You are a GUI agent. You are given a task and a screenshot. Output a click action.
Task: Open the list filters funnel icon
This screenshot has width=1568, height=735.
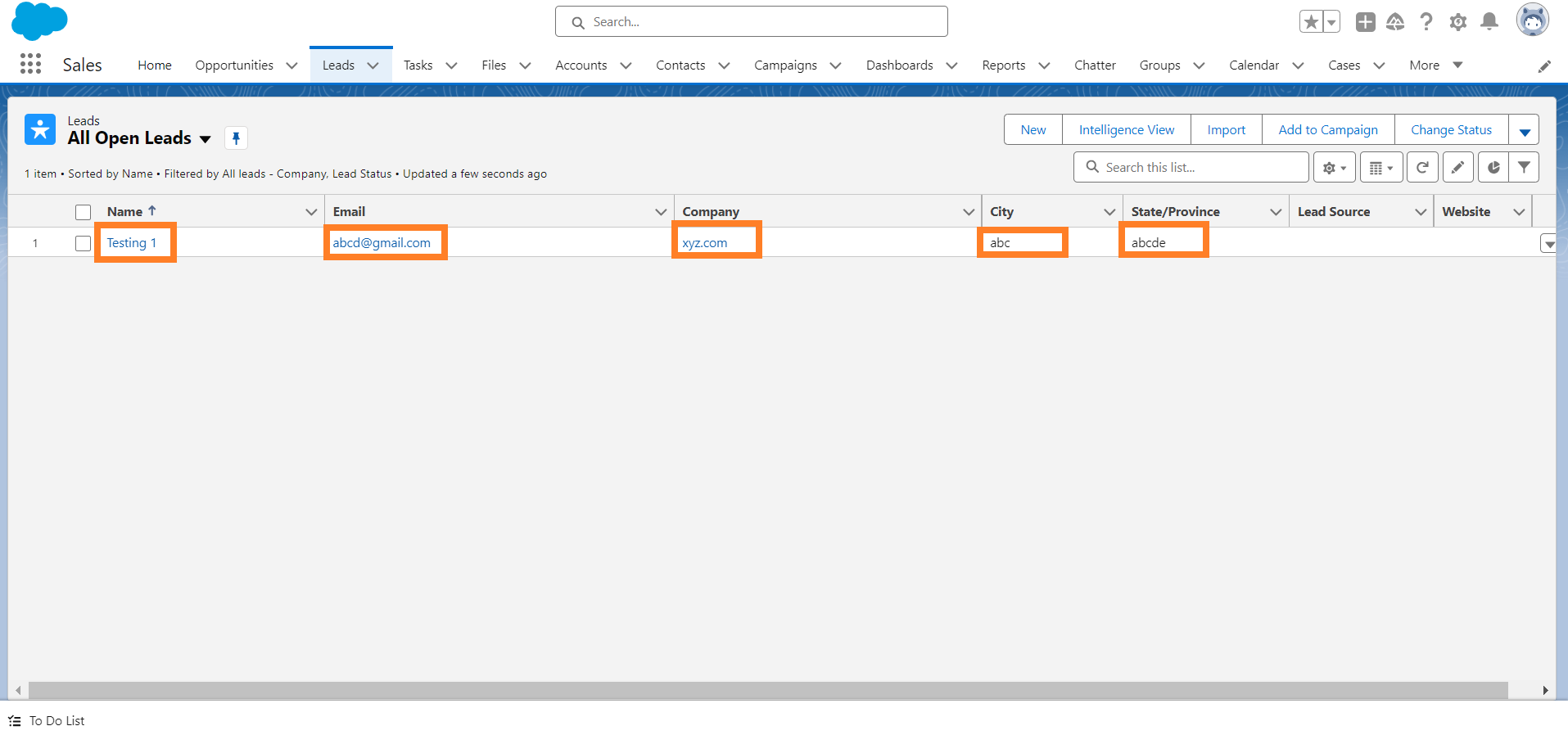(1524, 168)
